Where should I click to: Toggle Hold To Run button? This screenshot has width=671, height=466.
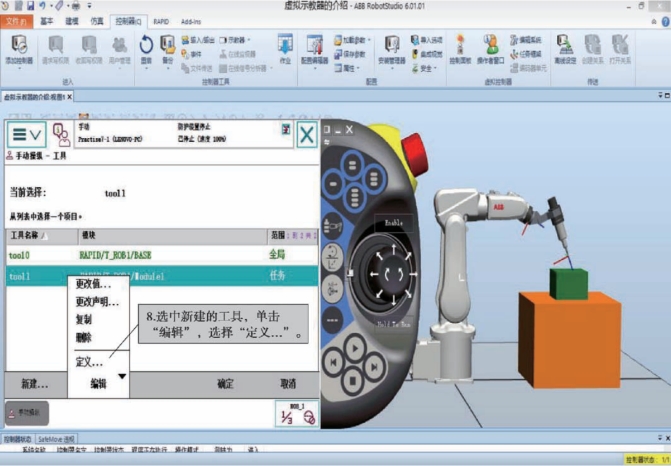(394, 324)
